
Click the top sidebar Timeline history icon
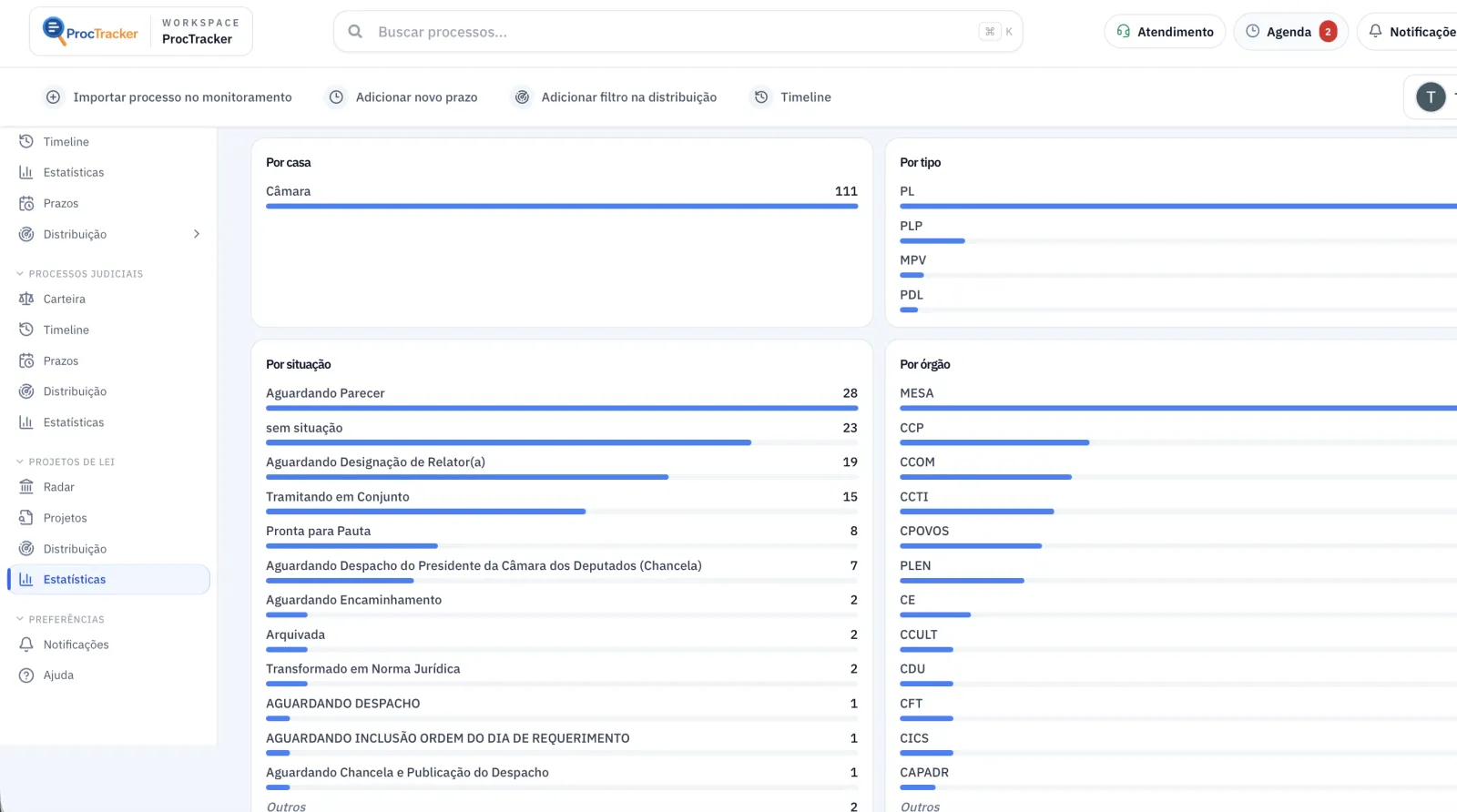(26, 142)
